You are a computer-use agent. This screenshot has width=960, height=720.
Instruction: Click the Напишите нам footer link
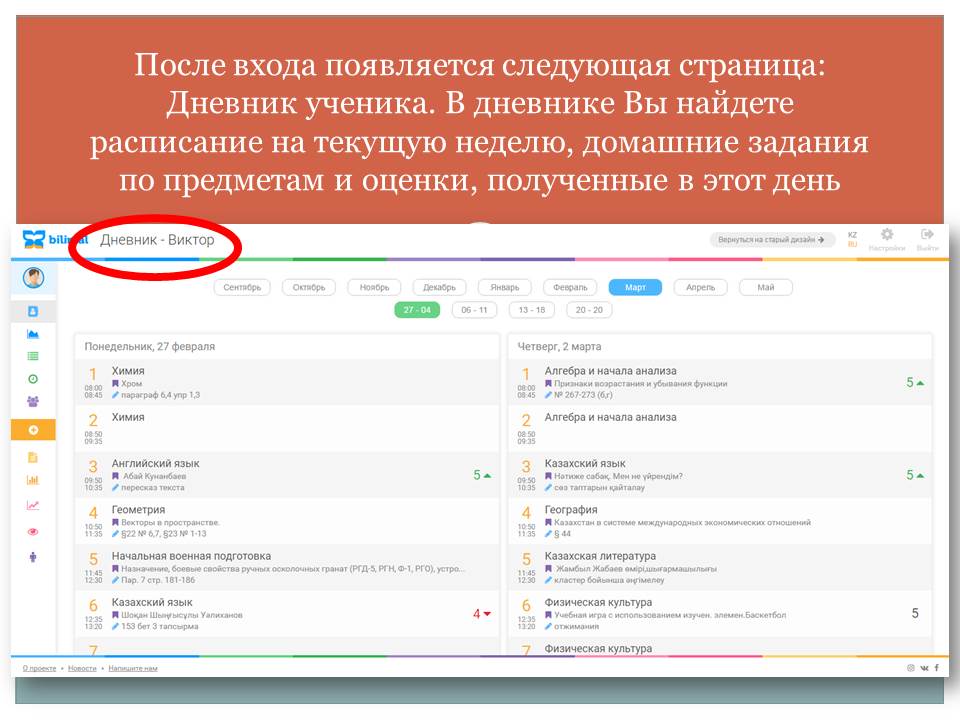[133, 667]
